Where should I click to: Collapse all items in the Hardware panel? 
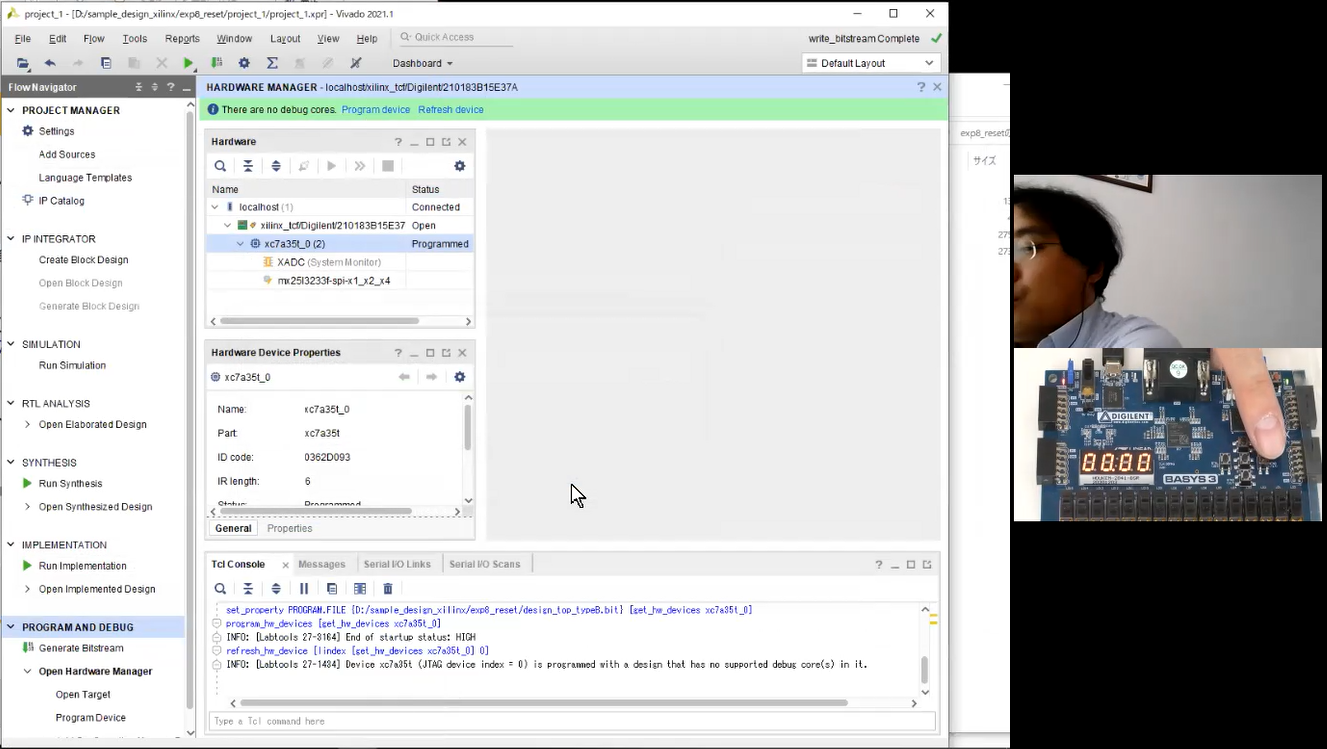pos(248,166)
